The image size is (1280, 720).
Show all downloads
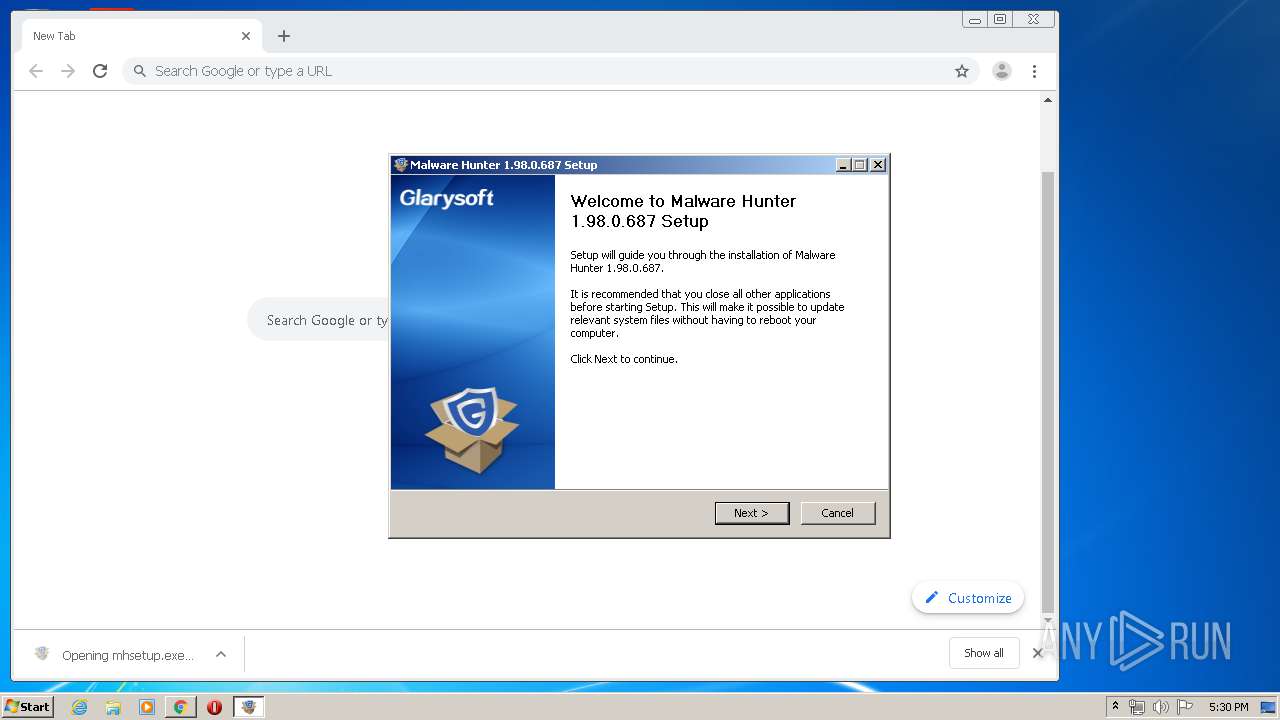coord(984,653)
